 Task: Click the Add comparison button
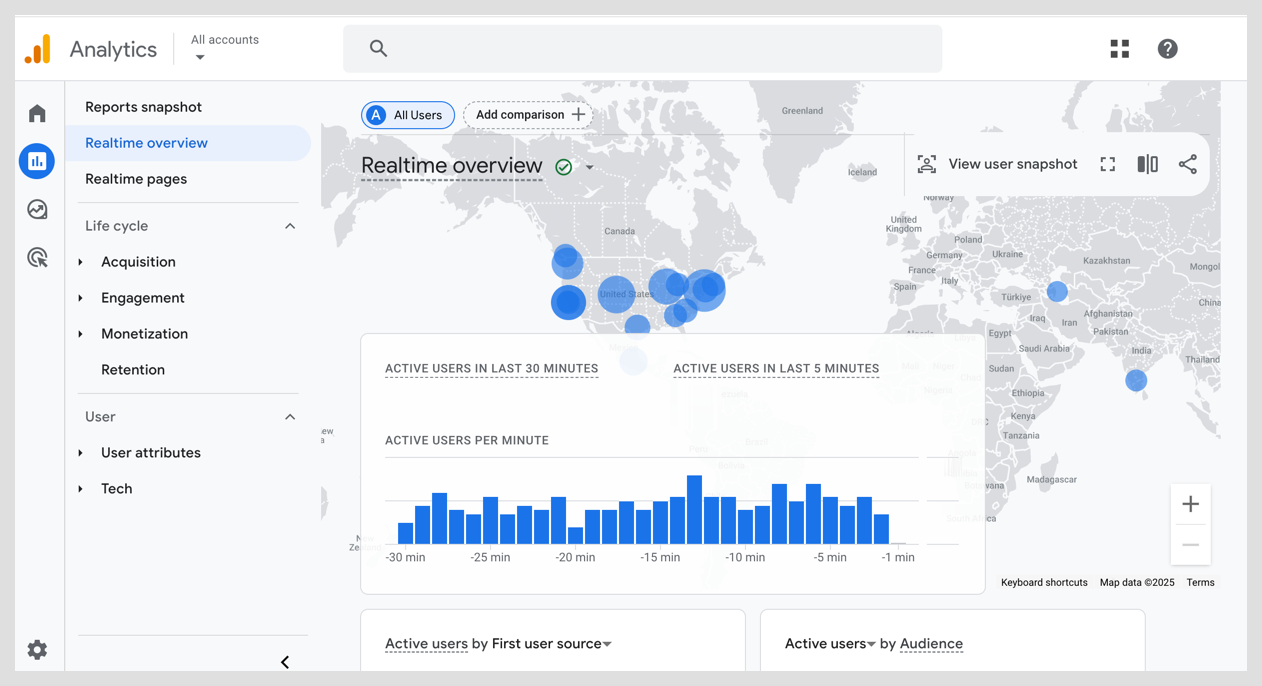(528, 115)
